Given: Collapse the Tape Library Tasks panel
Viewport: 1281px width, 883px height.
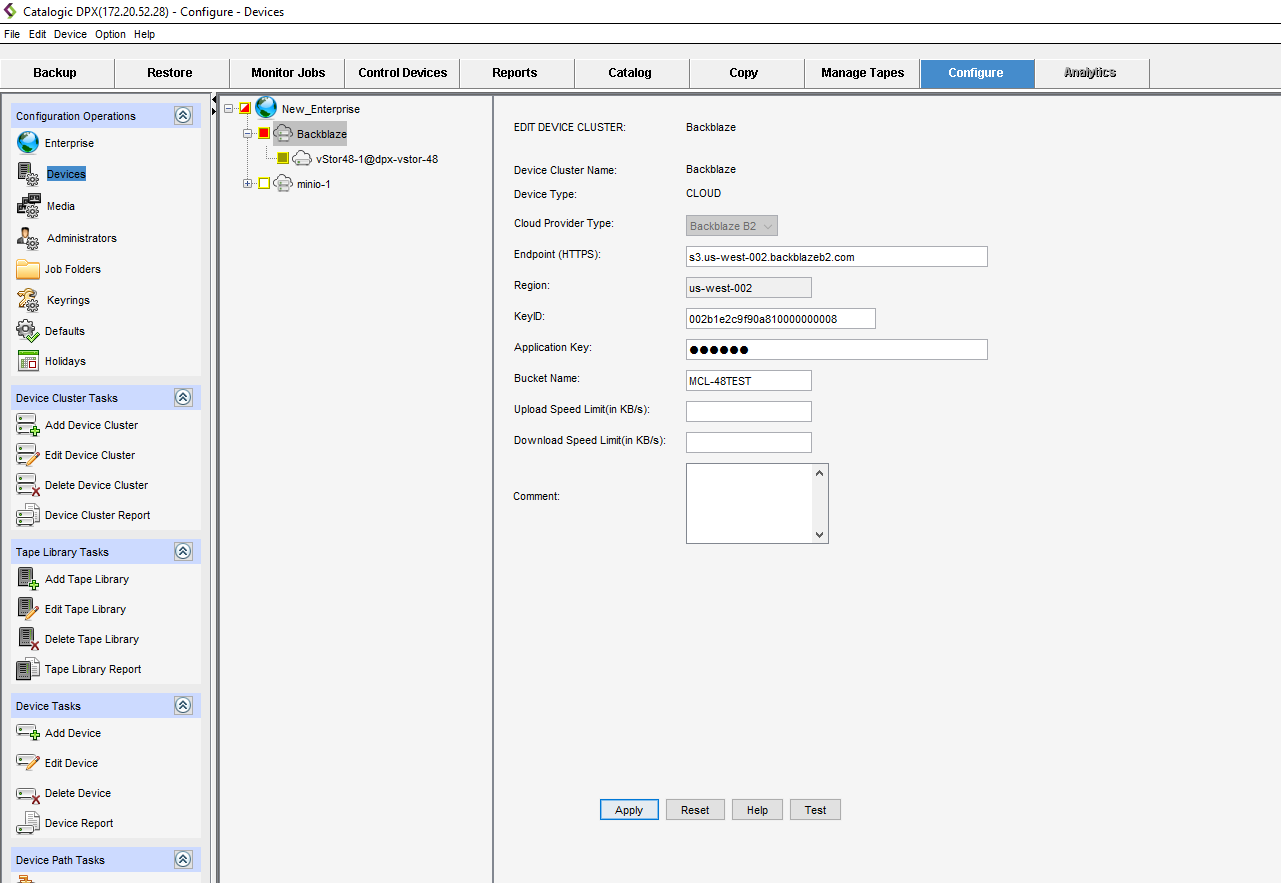Looking at the screenshot, I should pos(183,552).
